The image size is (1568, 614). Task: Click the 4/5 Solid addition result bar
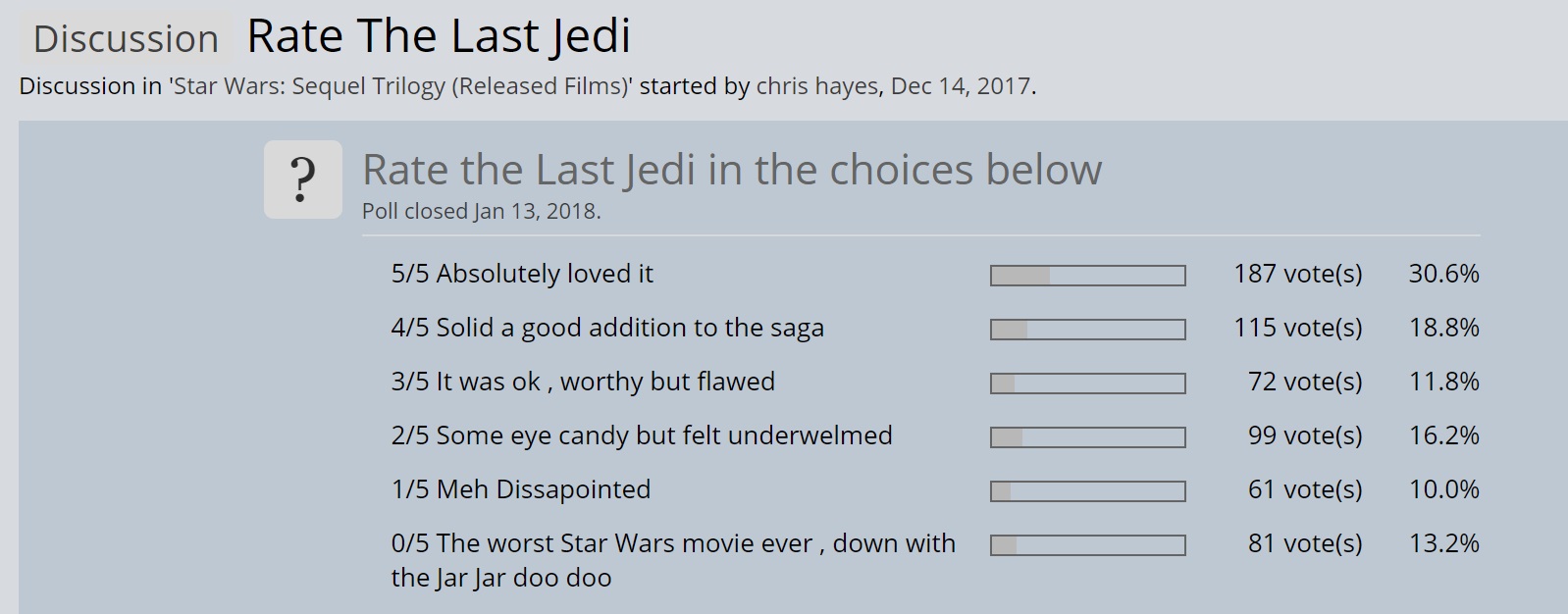coord(1088,330)
